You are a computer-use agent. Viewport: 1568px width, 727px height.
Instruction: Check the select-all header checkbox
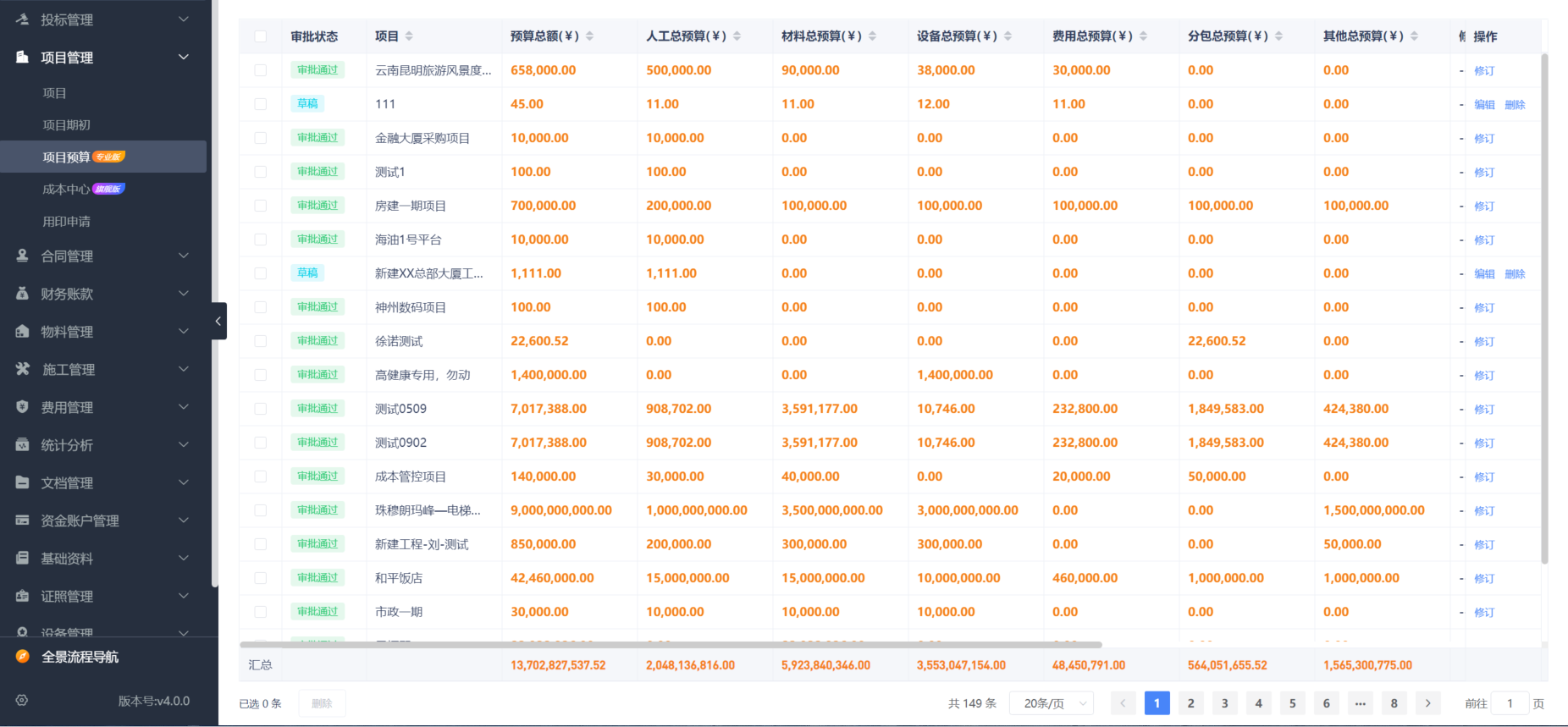point(261,36)
